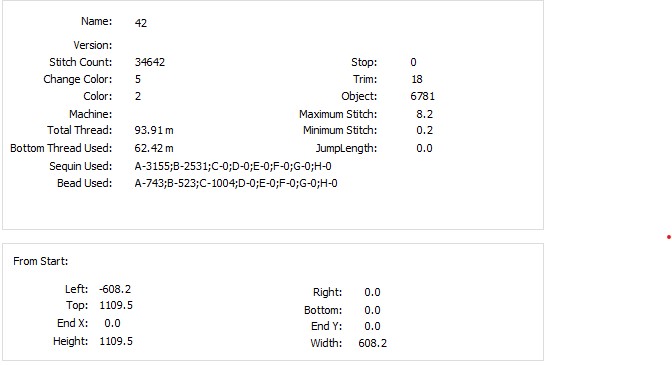
Task: Click the Left value -608.2
Action: click(115, 289)
